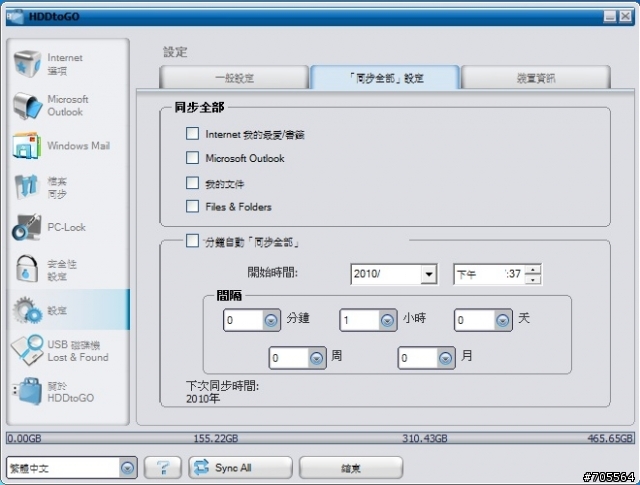
Task: Check the Microsoft Outlook sync checkbox
Action: pyautogui.click(x=192, y=158)
